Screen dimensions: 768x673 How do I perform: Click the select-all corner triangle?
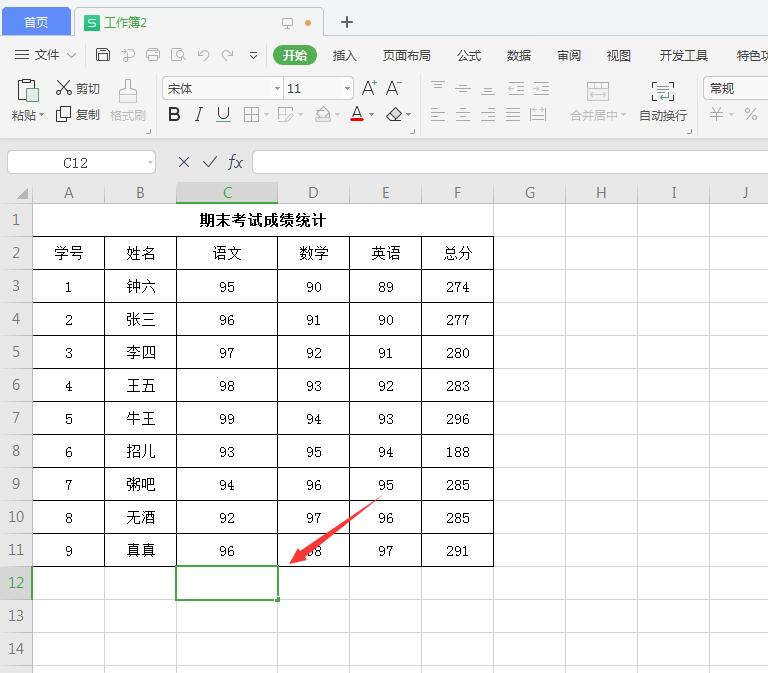(22, 193)
